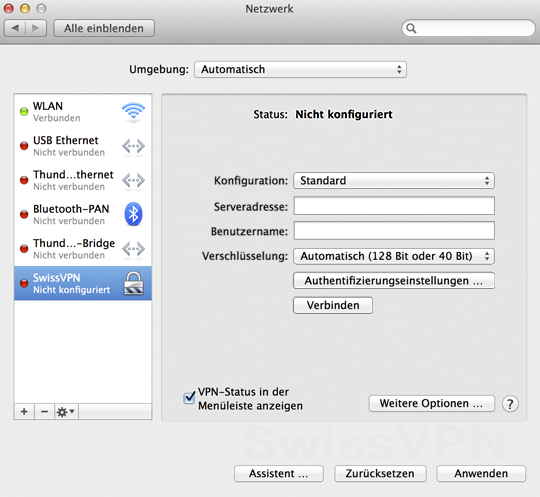Click the WLAN Wi-Fi signal icon

[x=133, y=112]
